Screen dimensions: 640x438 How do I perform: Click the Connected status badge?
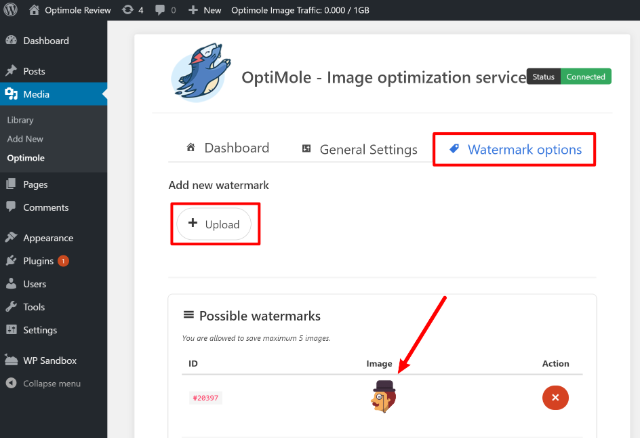point(586,76)
